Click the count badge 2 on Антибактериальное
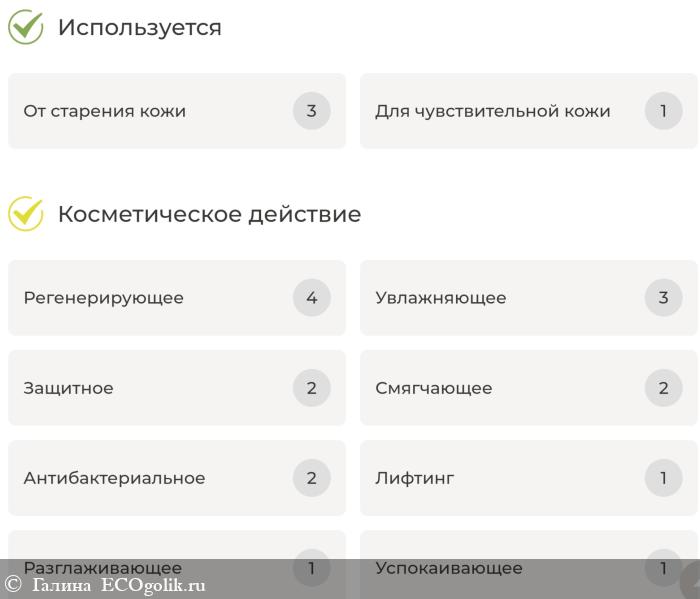This screenshot has width=700, height=599. click(x=311, y=478)
